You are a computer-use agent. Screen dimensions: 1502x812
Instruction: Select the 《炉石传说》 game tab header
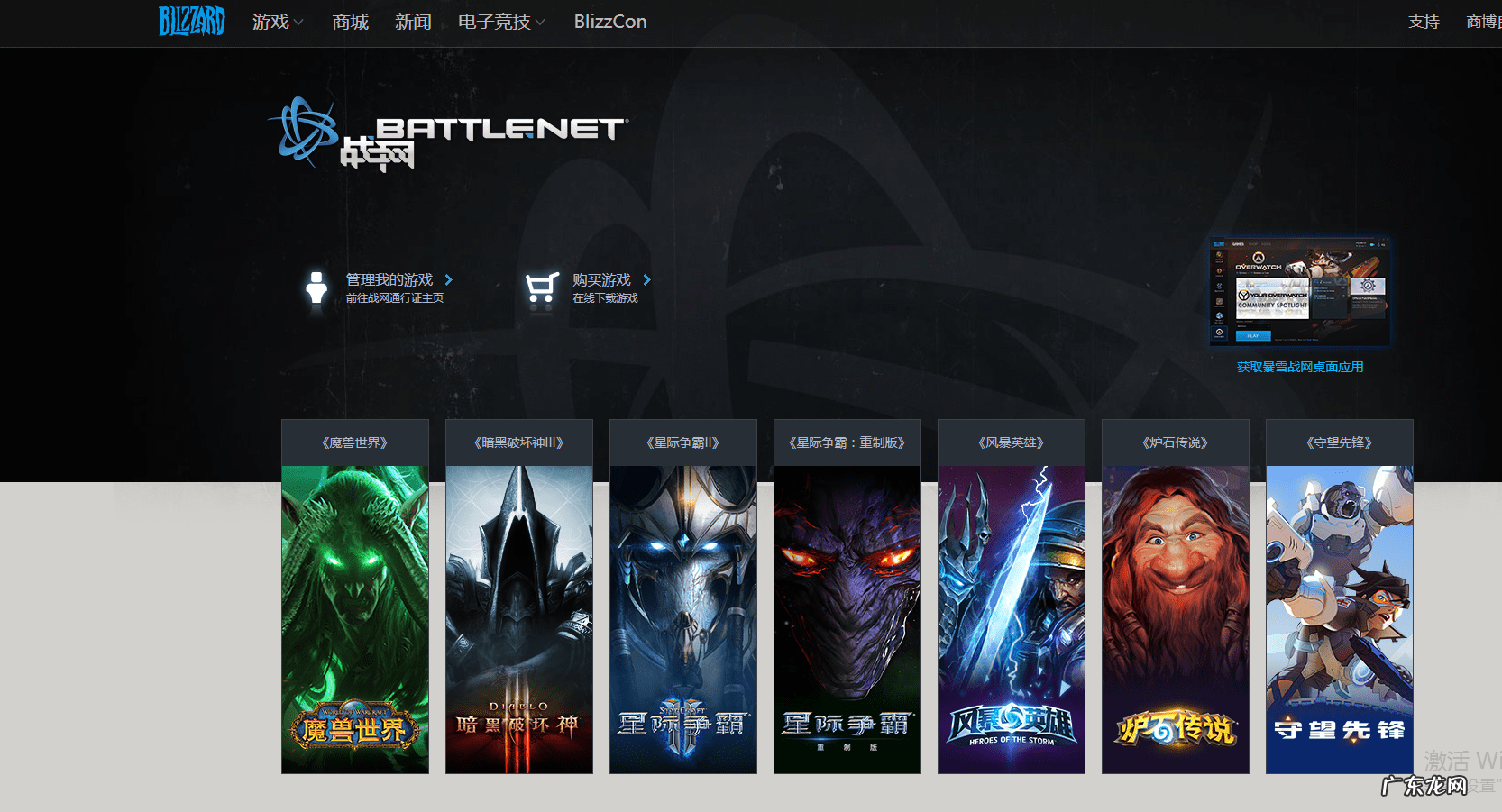1176,442
